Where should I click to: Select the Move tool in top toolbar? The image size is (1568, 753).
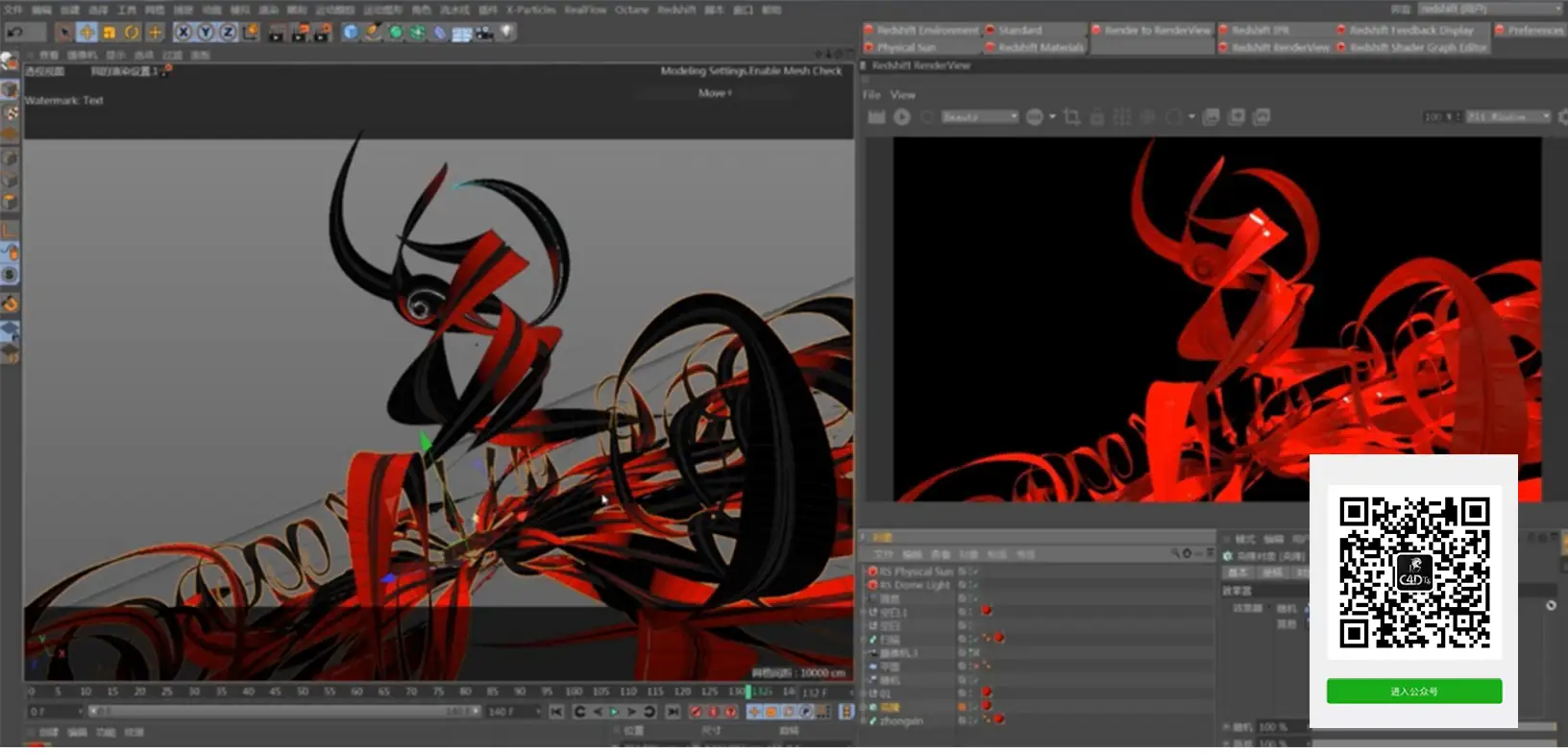coord(86,33)
